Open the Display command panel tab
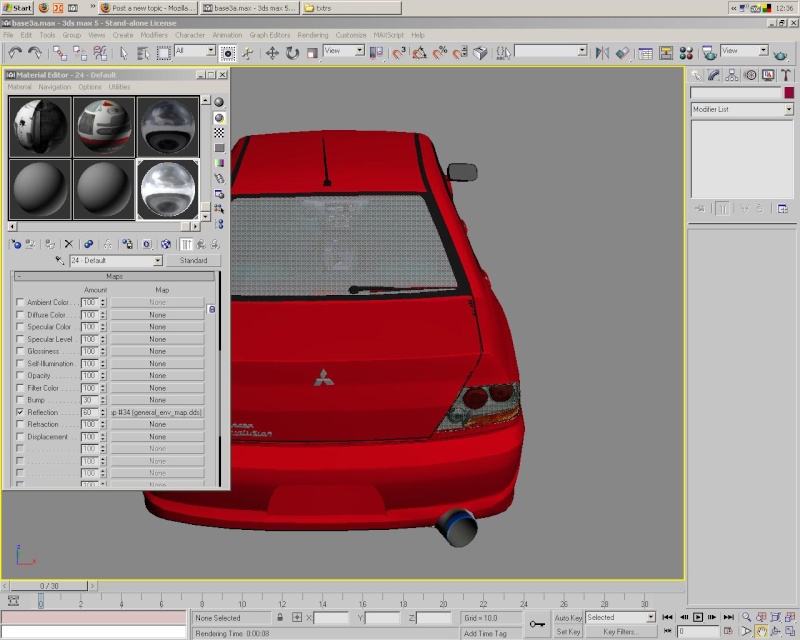 pyautogui.click(x=768, y=76)
